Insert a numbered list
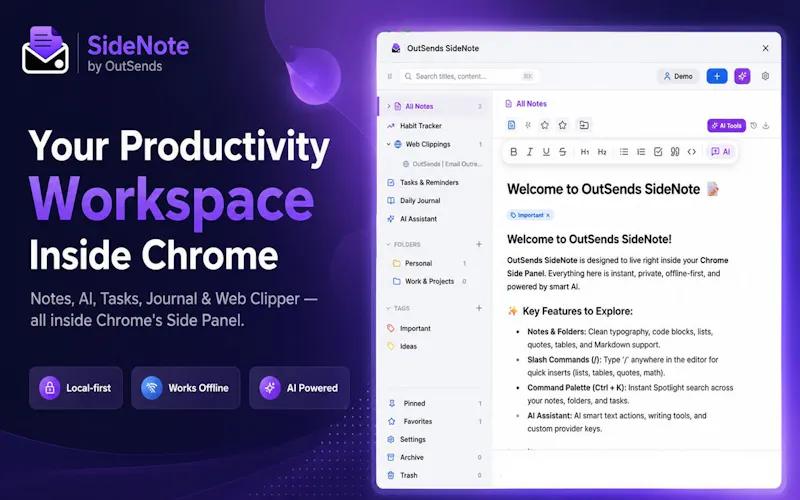Viewport: 800px width, 500px height. click(x=641, y=152)
